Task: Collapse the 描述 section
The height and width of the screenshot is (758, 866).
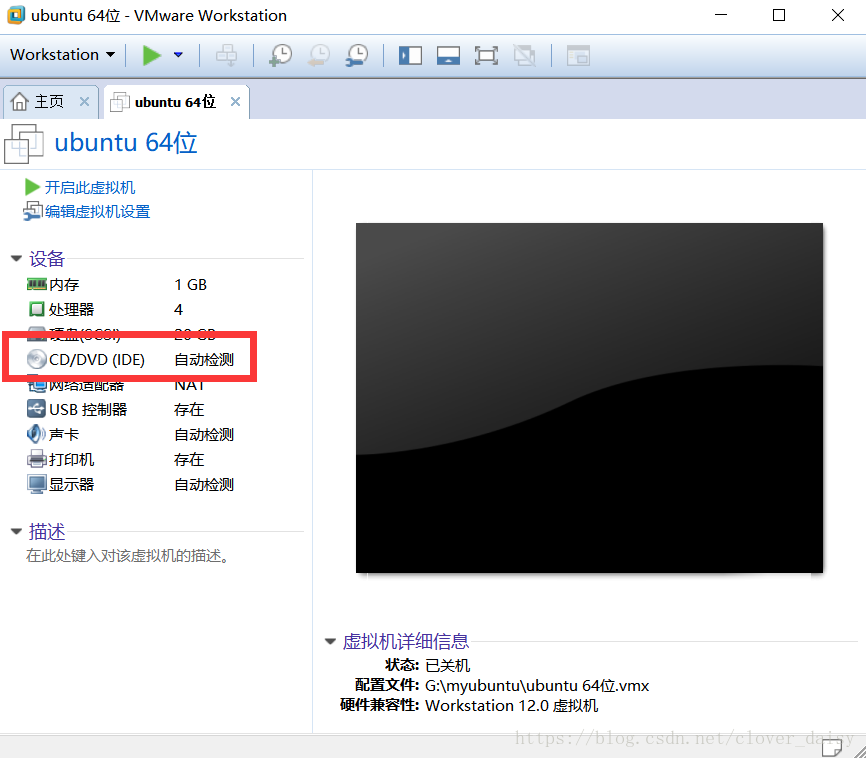Action: [17, 531]
